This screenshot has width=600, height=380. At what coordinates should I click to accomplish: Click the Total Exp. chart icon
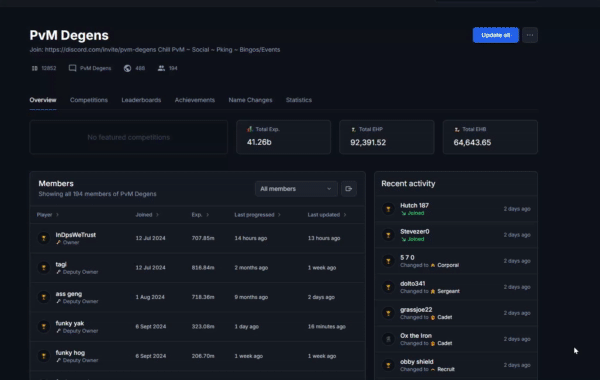(x=250, y=129)
